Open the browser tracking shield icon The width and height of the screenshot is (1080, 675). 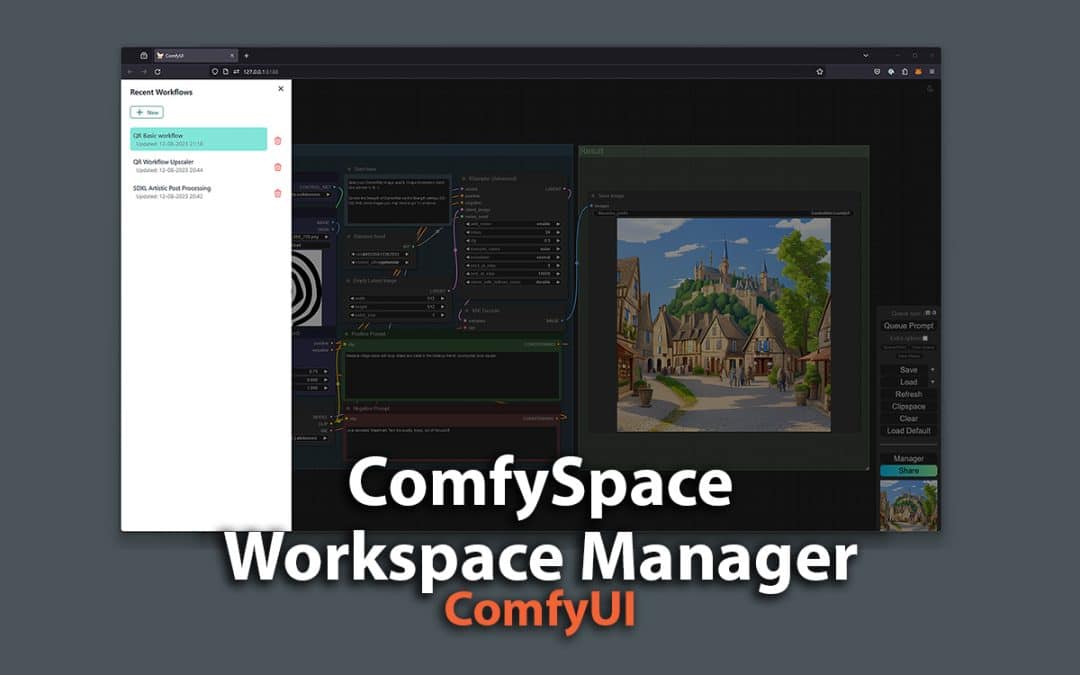pos(877,72)
